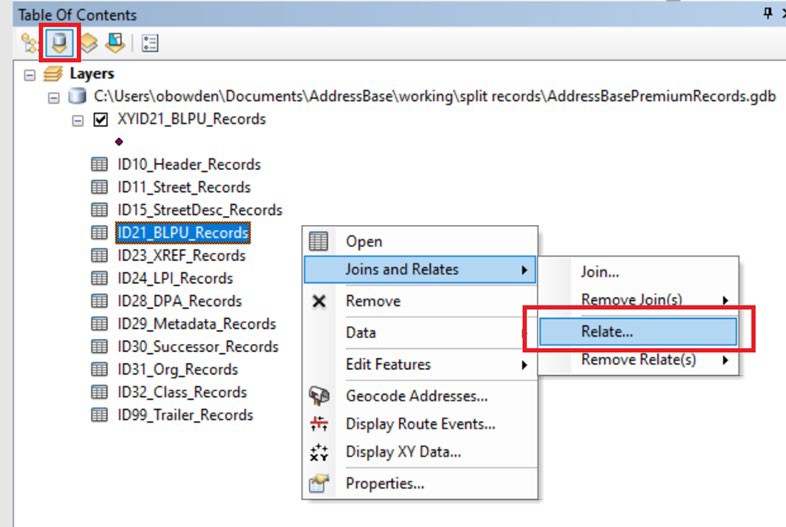Click the table icon beside ID10_Header_Records

coord(99,164)
